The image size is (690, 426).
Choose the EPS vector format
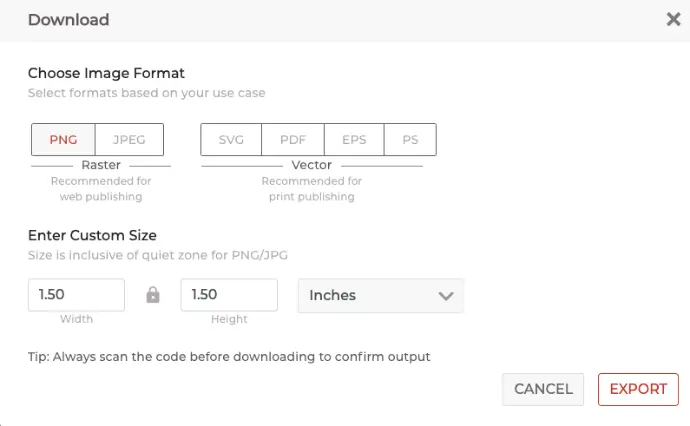(x=354, y=140)
